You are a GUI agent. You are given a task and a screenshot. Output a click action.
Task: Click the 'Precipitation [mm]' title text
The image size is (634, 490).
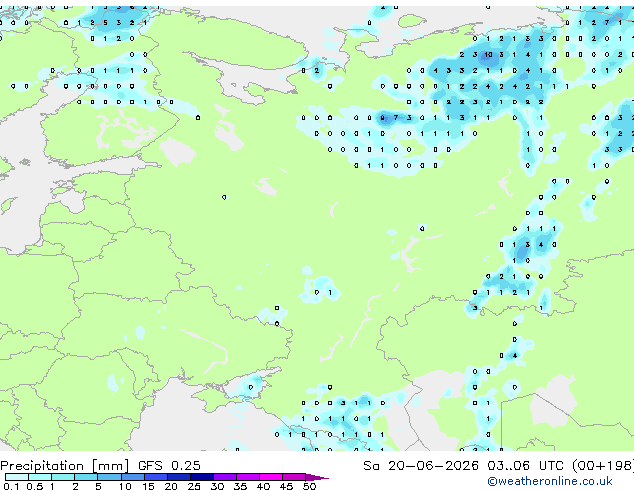[x=65, y=466]
